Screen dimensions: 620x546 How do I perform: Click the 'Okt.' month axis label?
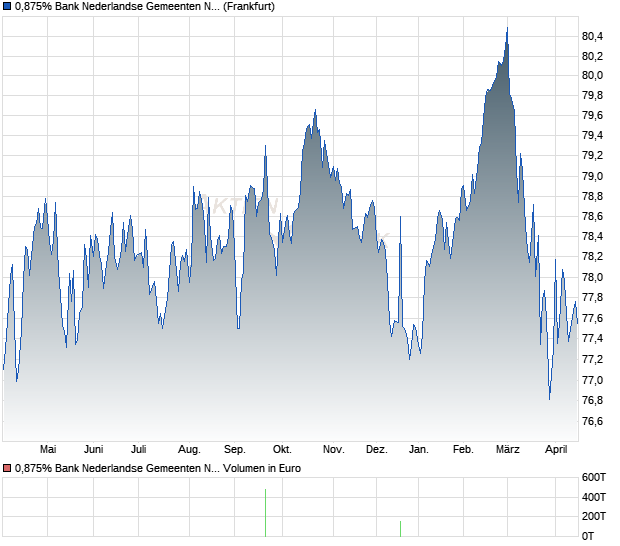pyautogui.click(x=282, y=450)
